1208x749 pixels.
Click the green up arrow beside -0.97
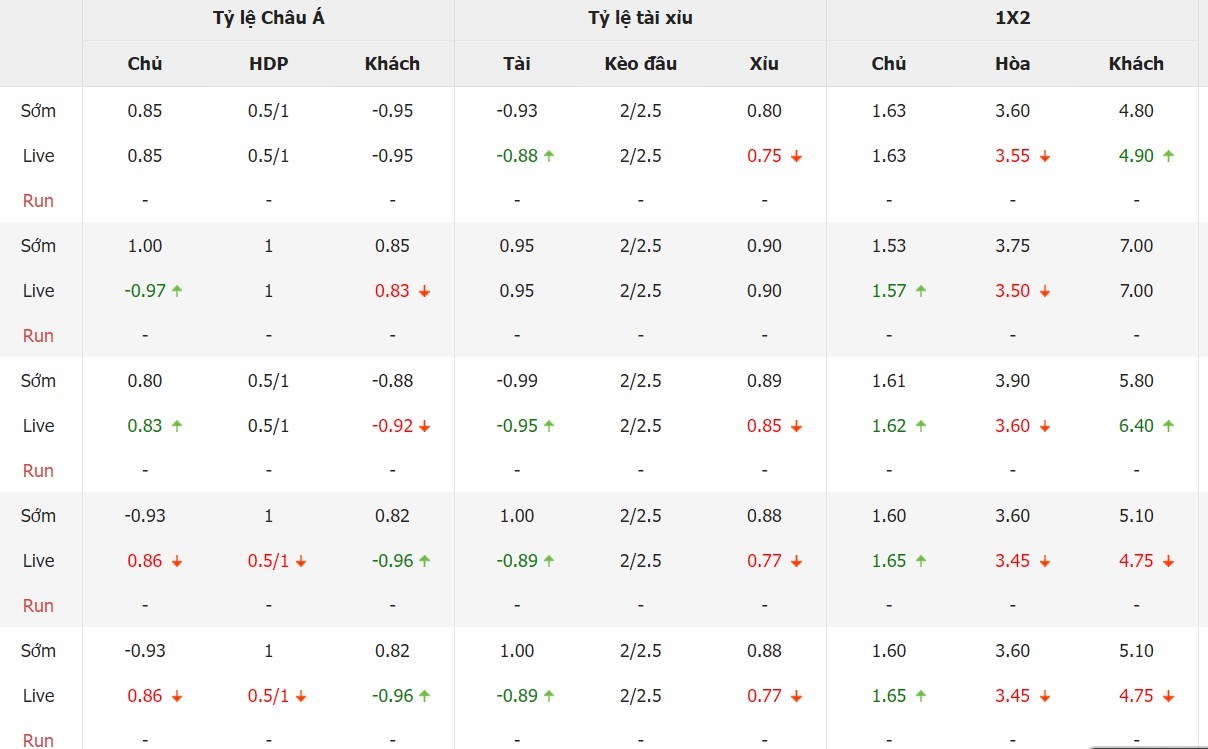(177, 291)
